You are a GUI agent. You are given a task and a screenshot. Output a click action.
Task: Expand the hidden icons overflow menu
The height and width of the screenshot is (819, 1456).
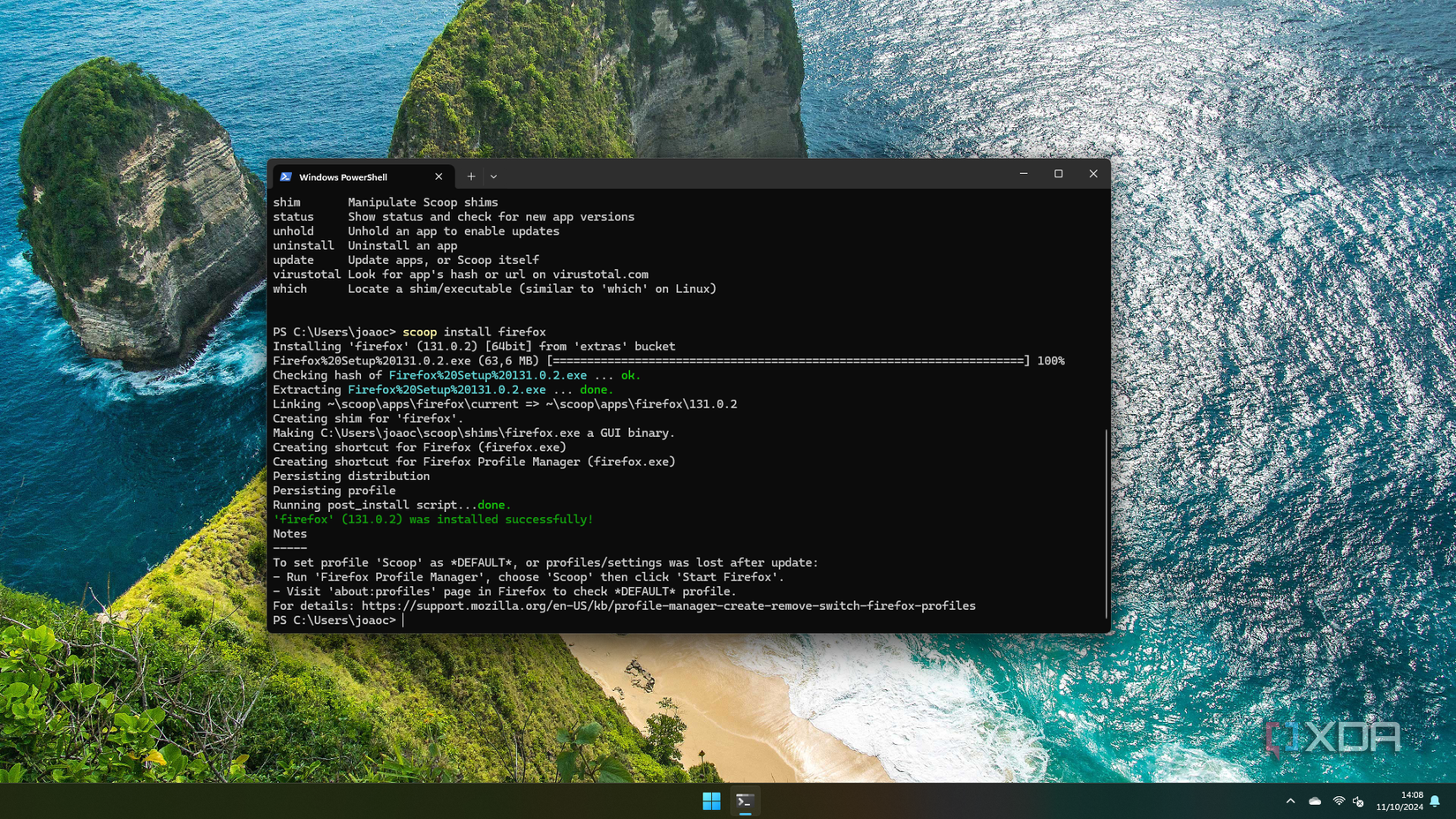pos(1291,800)
